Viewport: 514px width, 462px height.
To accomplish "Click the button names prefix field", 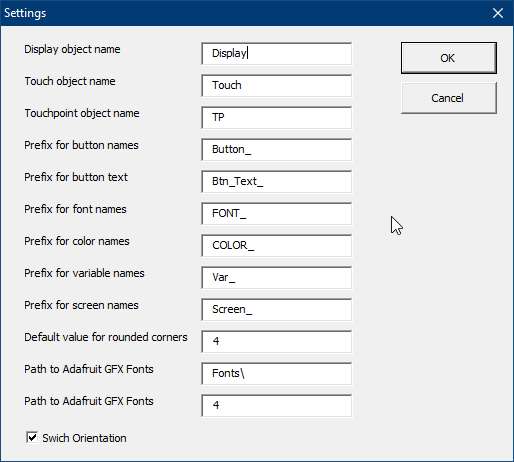I will 277,149.
